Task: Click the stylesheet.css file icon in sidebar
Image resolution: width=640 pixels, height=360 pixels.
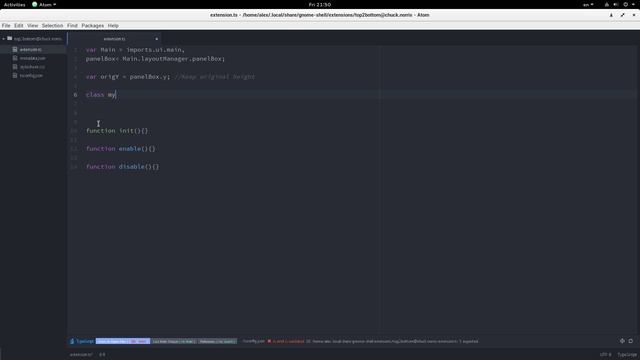Action: click(x=15, y=67)
